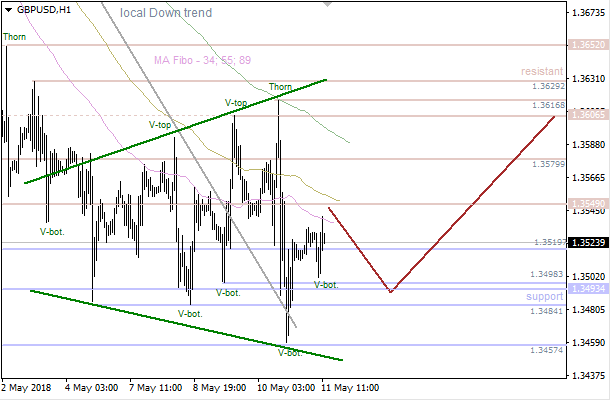610x400 pixels.
Task: Select the 1.35799 level value
Action: (x=547, y=164)
